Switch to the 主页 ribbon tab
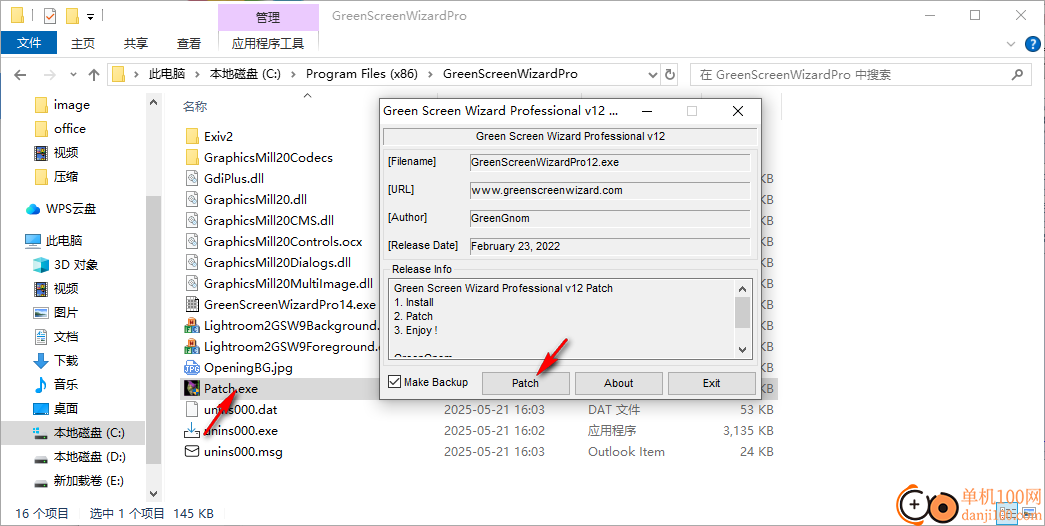This screenshot has height=526, width=1045. tap(83, 43)
